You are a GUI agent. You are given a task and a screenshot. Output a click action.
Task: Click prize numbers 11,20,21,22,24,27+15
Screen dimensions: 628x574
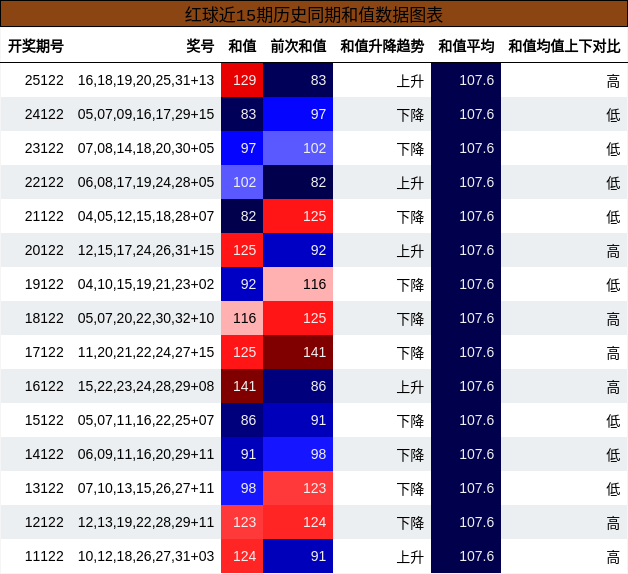146,352
